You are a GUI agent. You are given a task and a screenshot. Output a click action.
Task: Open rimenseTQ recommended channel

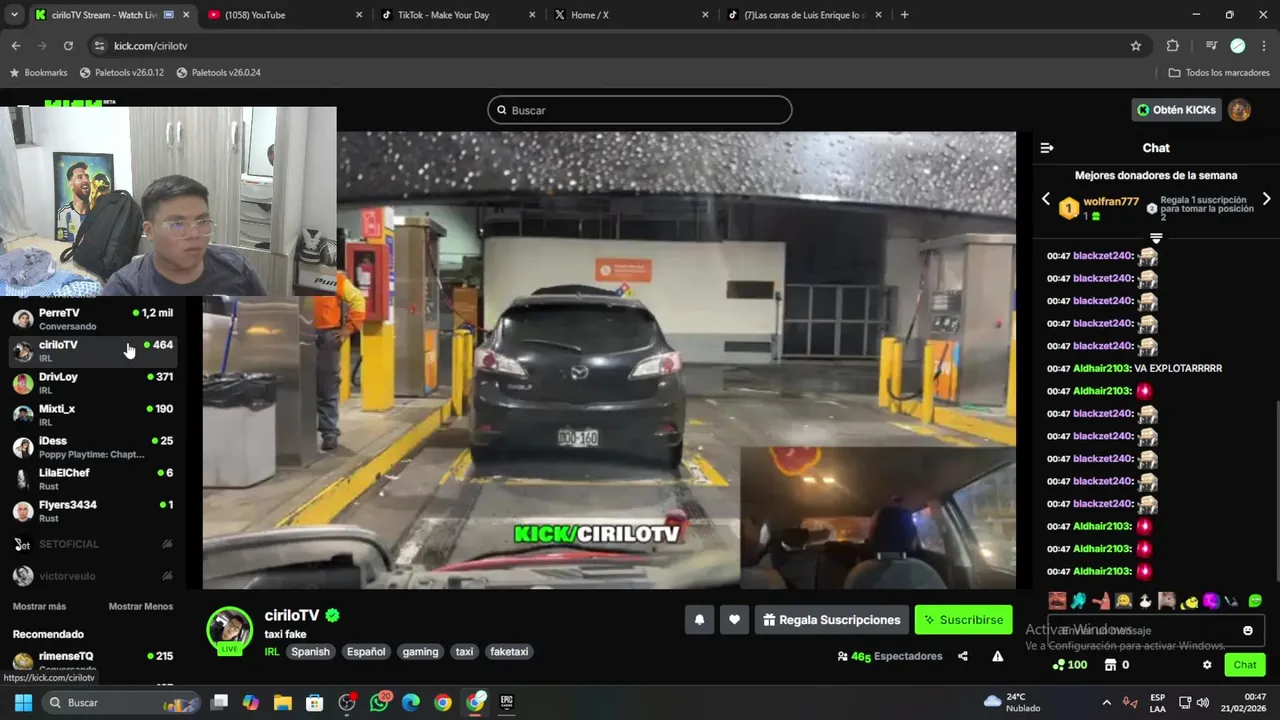pos(93,661)
